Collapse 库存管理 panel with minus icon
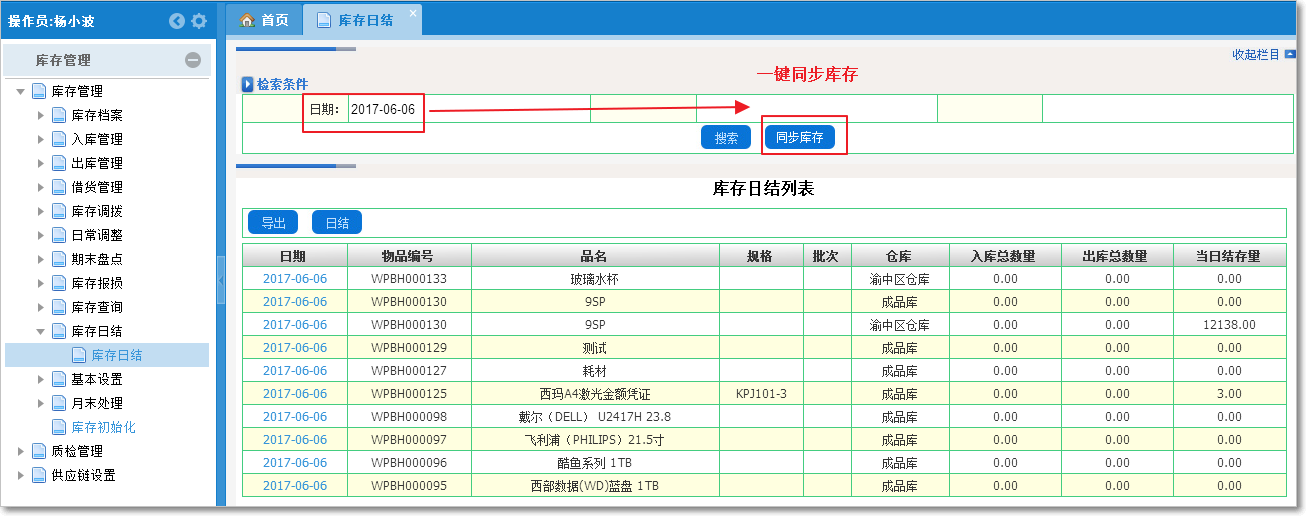The image size is (1306, 516). (x=193, y=60)
